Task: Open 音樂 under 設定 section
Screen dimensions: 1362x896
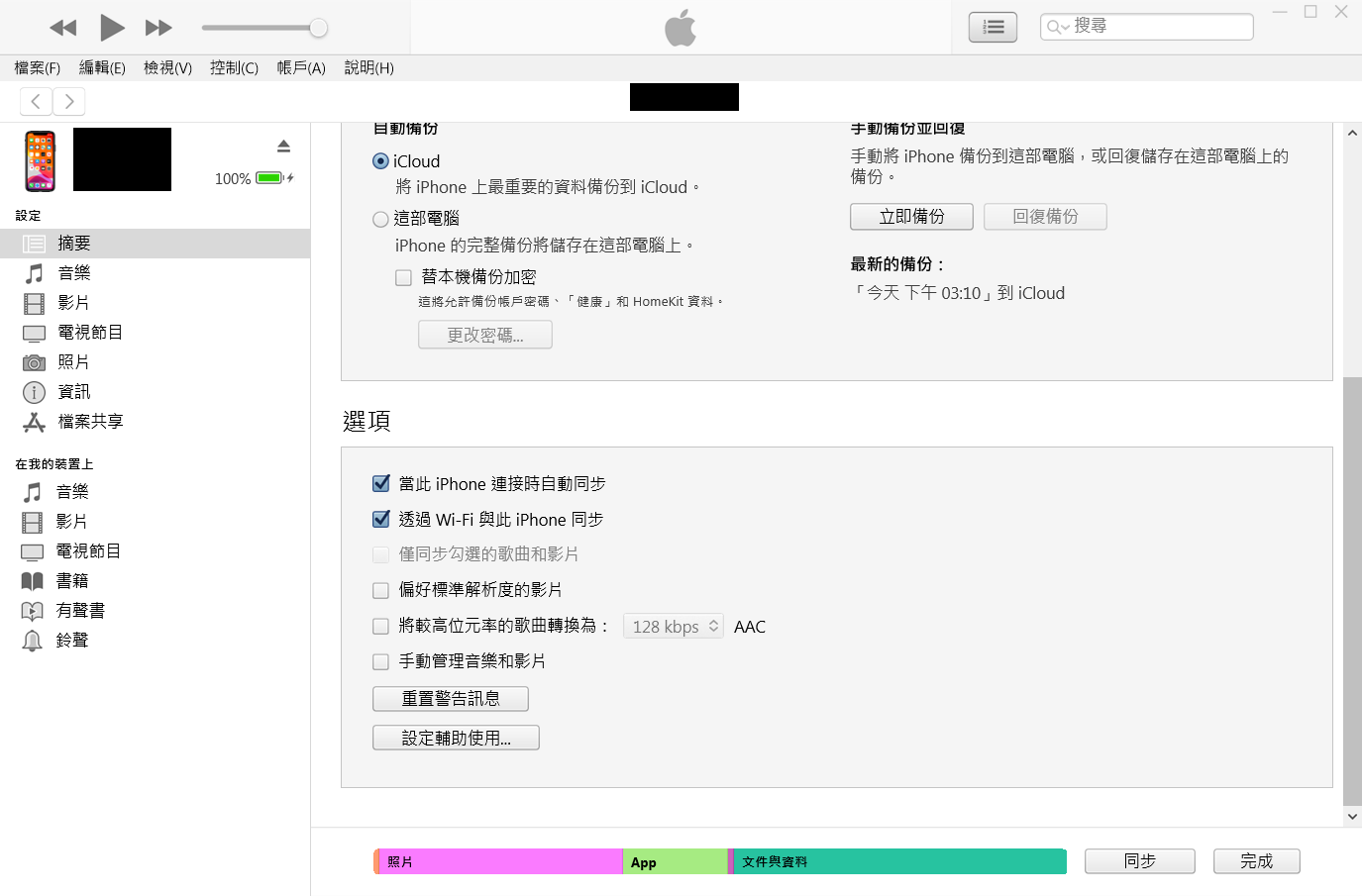Action: 155,273
